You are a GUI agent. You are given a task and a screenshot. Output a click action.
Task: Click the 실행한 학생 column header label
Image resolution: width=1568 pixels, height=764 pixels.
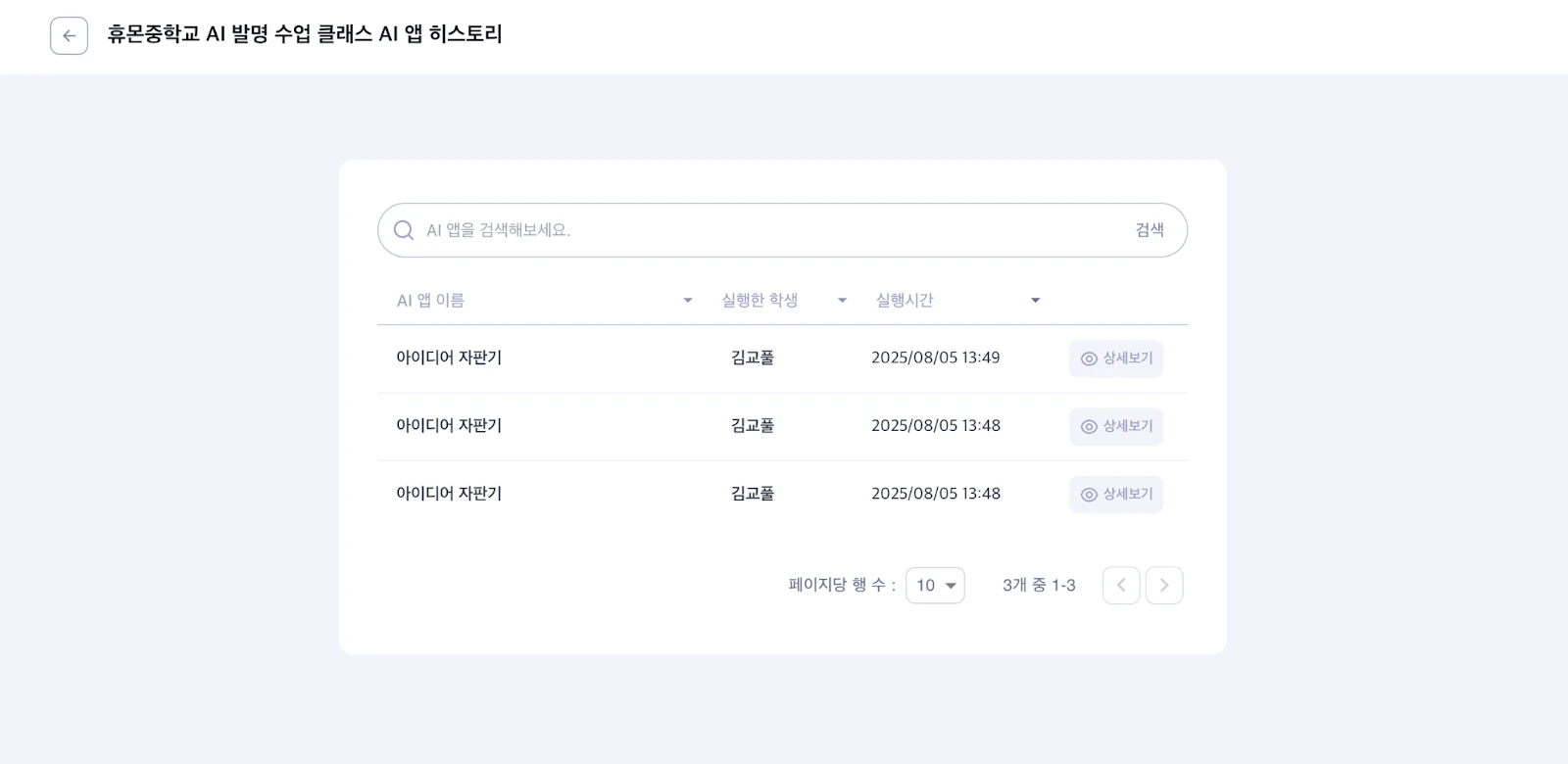coord(759,301)
